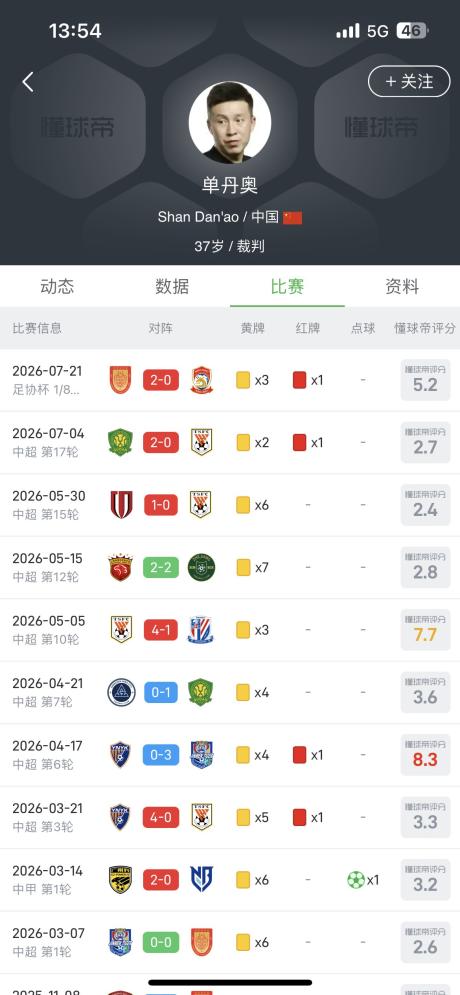Select the 比赛 tab
The image size is (460, 995).
287,286
